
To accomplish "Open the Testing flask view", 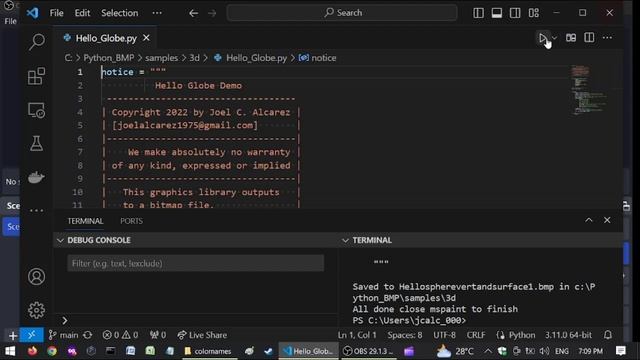I will click(x=36, y=144).
